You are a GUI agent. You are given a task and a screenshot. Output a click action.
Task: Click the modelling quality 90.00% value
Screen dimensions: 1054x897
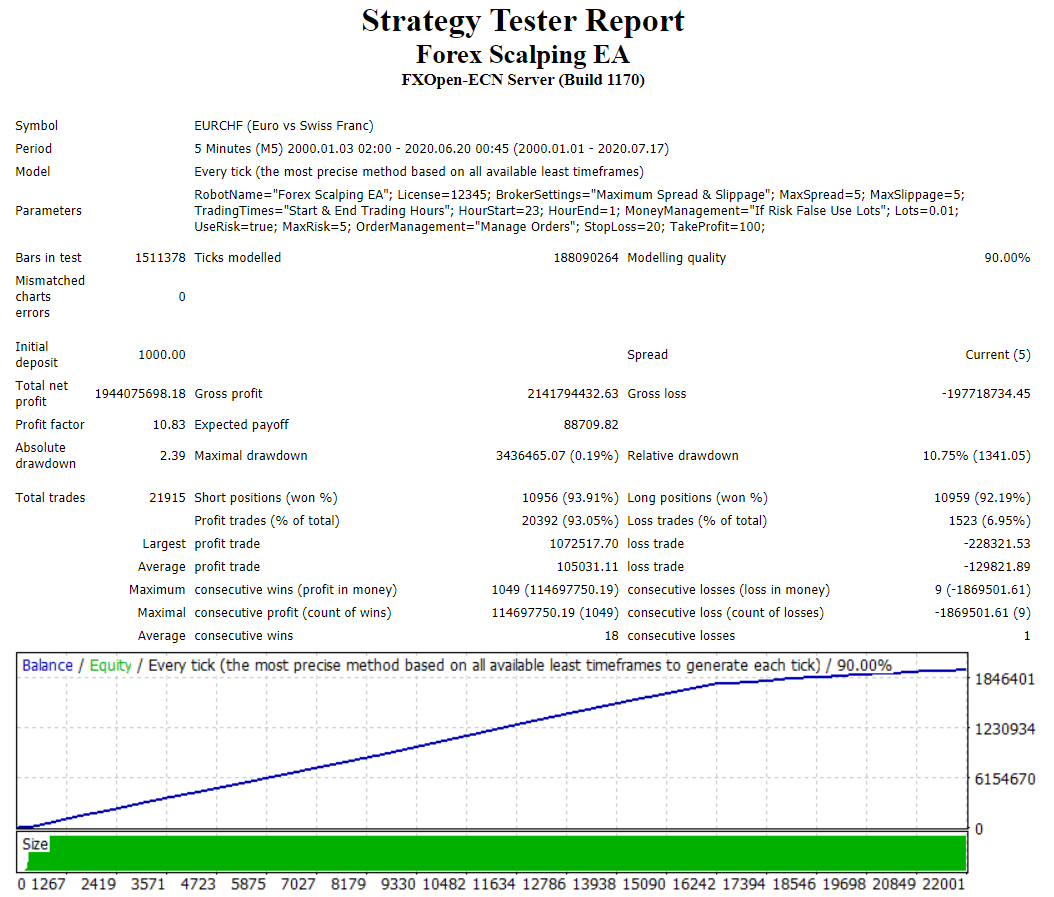coord(1006,258)
